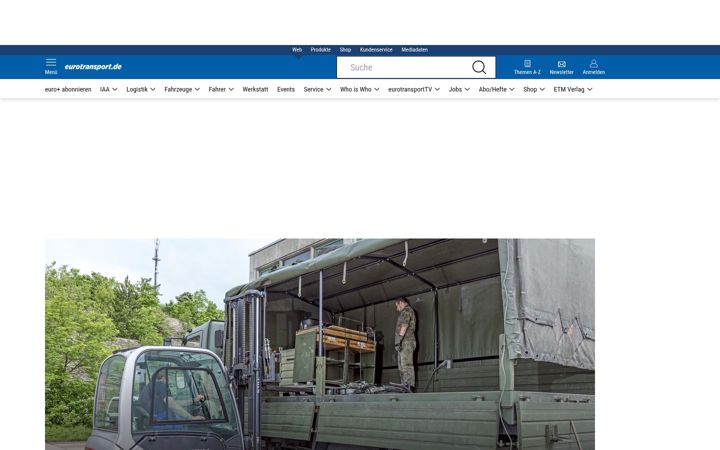The width and height of the screenshot is (720, 450).
Task: Expand the Fahrzeuge dropdown
Action: coord(182,90)
